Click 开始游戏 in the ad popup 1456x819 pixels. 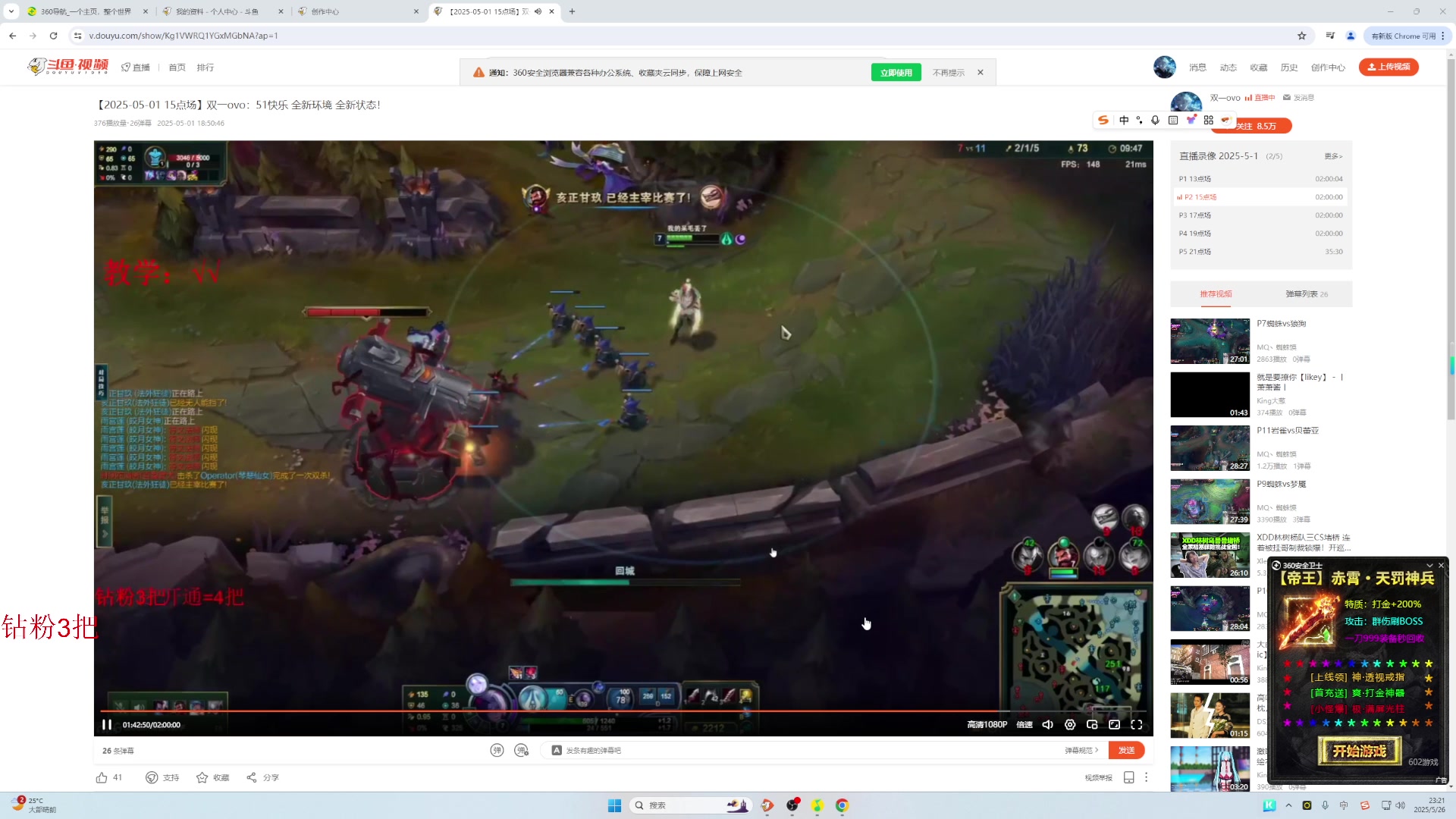tap(1359, 751)
